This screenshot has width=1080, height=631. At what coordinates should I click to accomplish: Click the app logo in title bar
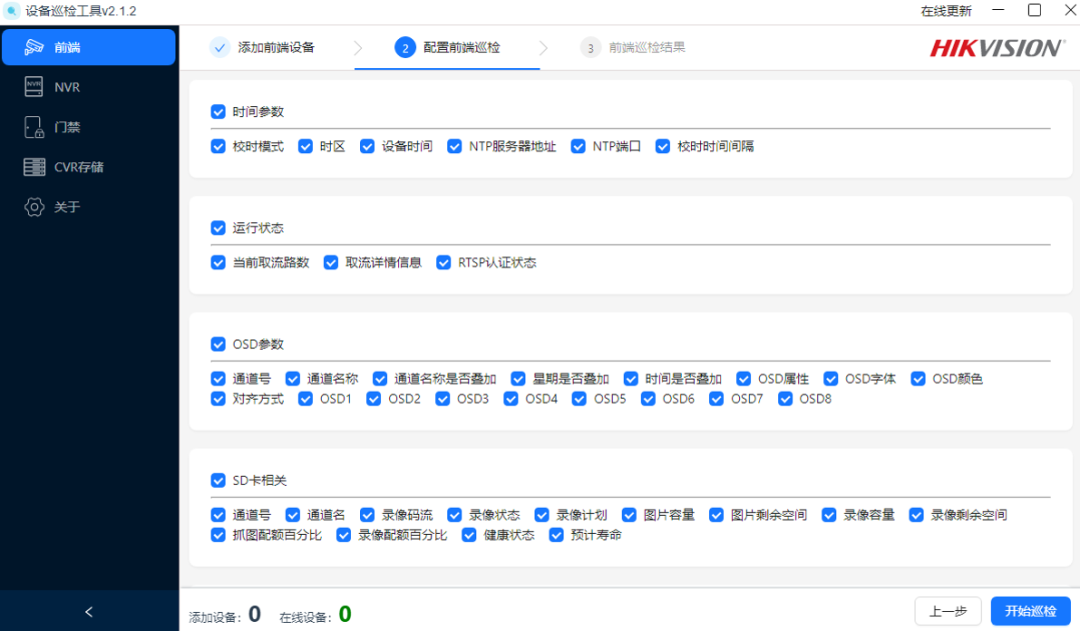(12, 11)
